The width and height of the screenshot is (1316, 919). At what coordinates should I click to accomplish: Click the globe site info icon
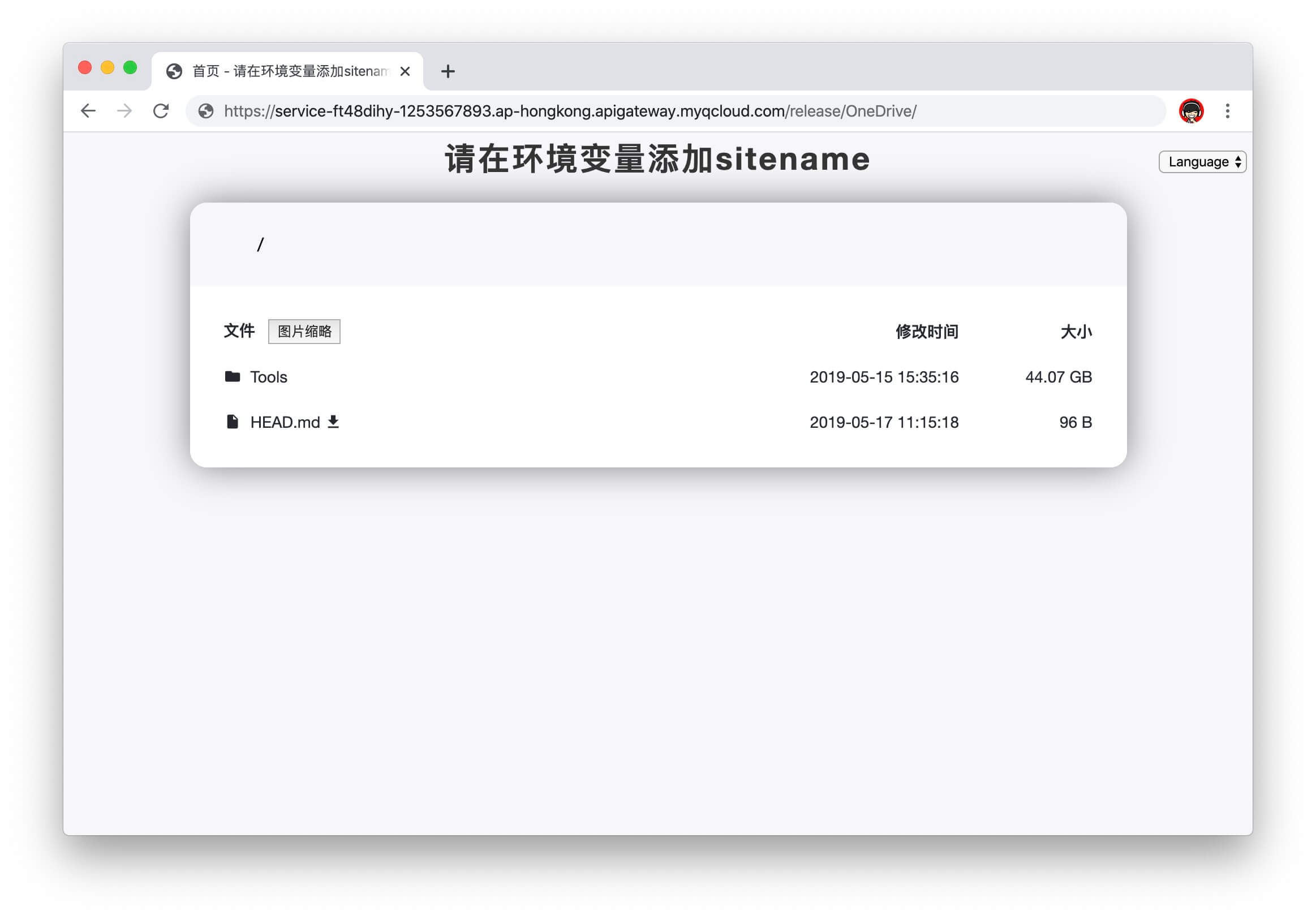206,111
